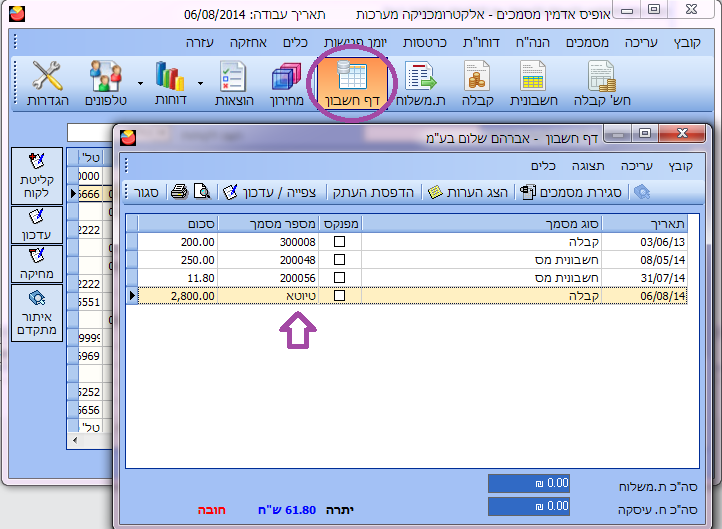This screenshot has width=722, height=529.
Task: Check the מפנקס box for document 200048
Action: point(340,260)
